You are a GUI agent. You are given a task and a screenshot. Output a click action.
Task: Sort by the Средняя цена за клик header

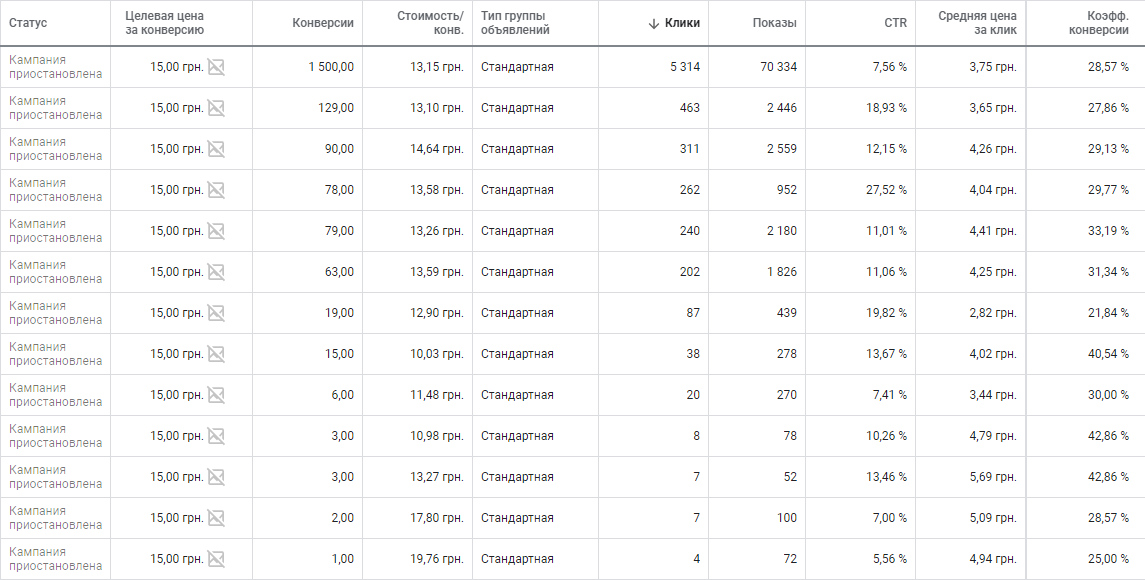click(977, 23)
